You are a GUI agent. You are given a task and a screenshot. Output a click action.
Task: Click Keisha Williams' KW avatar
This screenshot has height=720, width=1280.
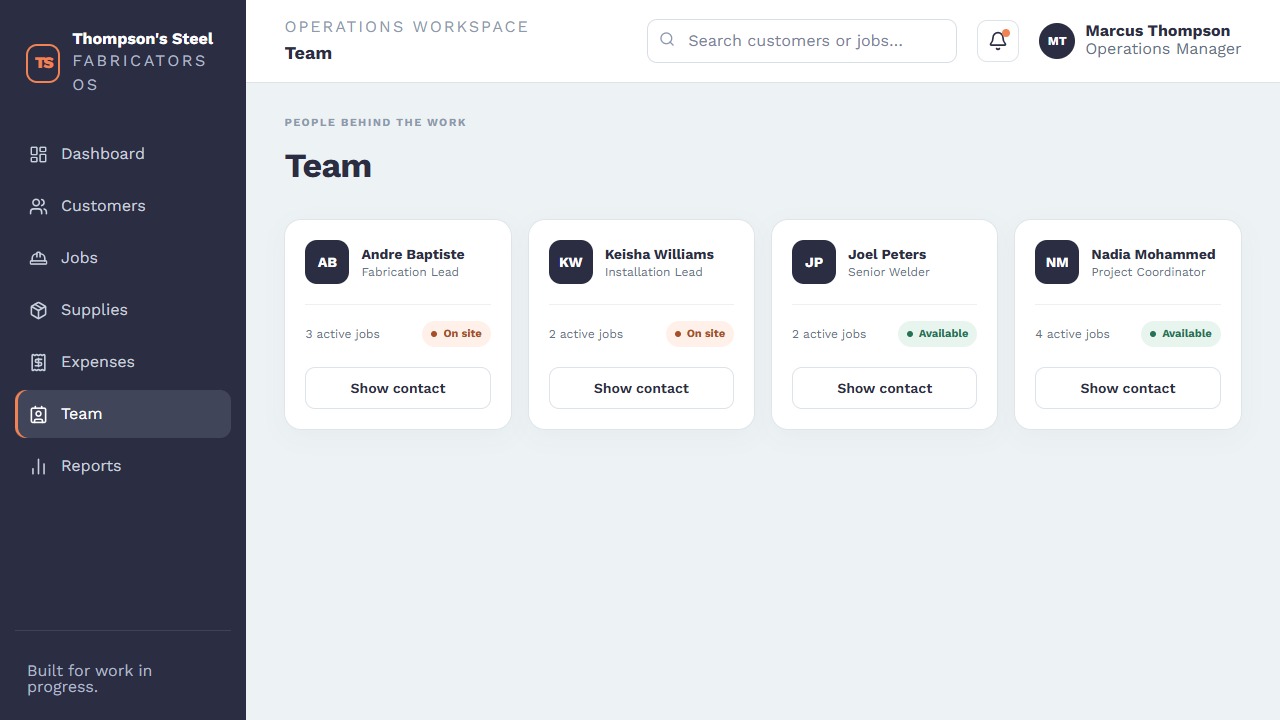click(571, 262)
